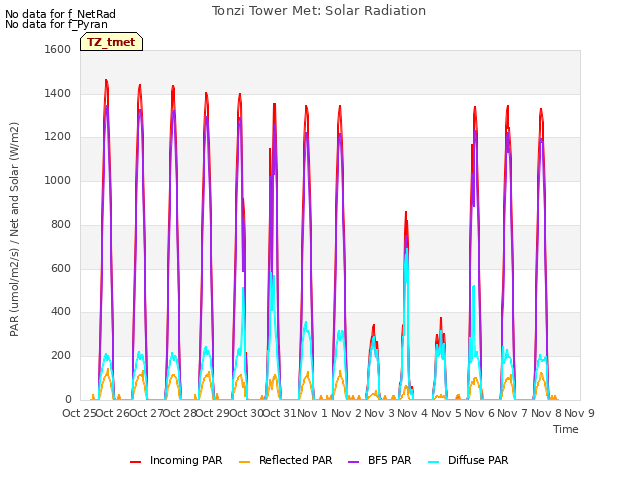Click the Oct 26 x-axis date label
640x480 pixels.
[112, 413]
